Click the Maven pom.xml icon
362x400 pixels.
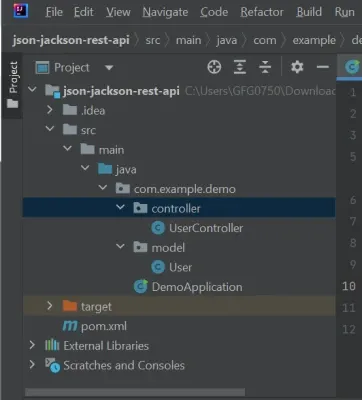tap(70, 326)
